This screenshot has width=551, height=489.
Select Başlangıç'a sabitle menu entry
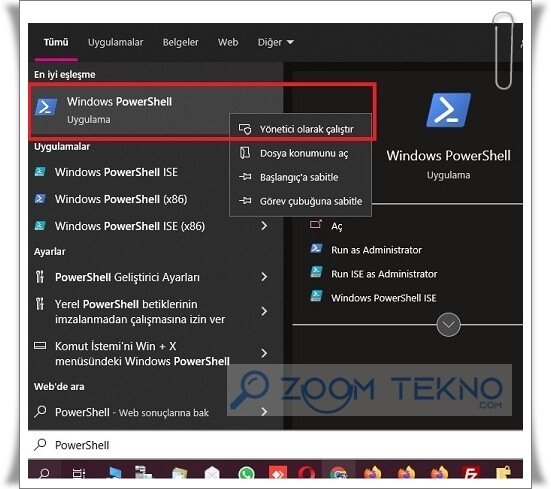300,177
